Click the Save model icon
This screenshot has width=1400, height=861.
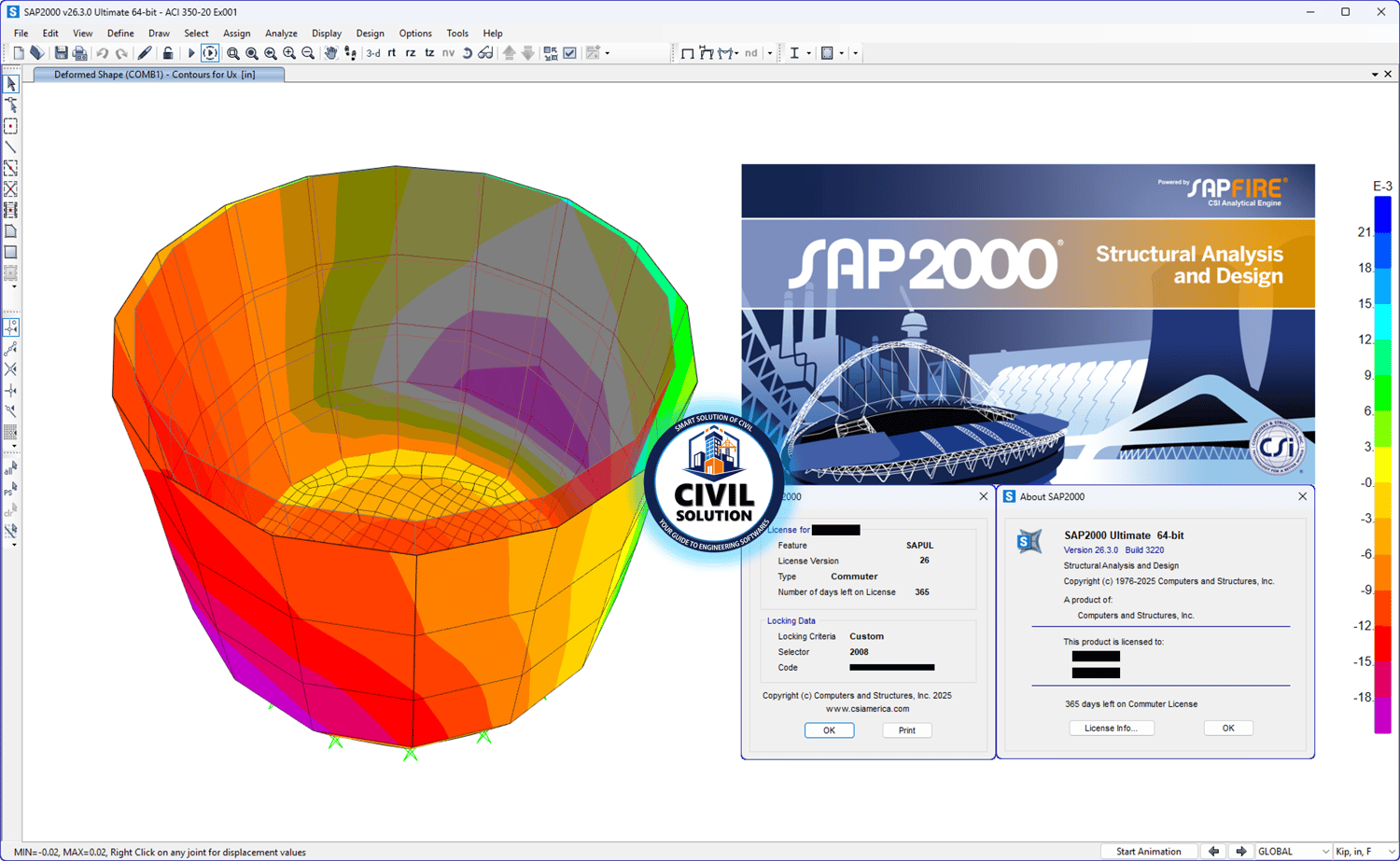tap(61, 53)
